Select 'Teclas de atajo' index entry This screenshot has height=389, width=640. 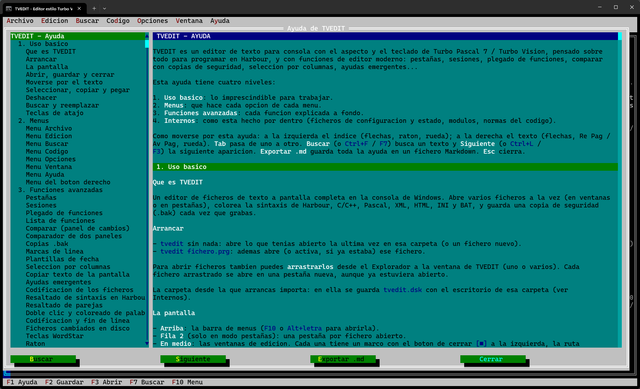click(54, 113)
